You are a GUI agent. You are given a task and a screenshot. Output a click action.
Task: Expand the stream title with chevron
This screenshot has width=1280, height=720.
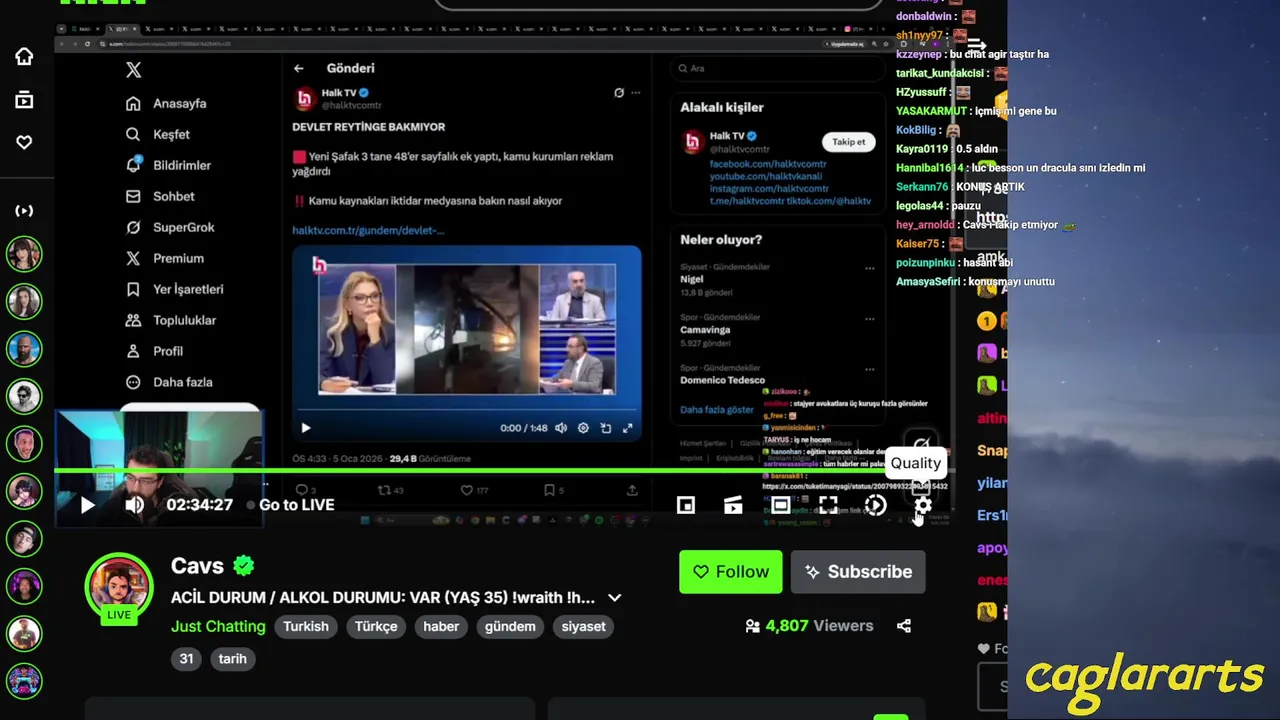(x=614, y=598)
